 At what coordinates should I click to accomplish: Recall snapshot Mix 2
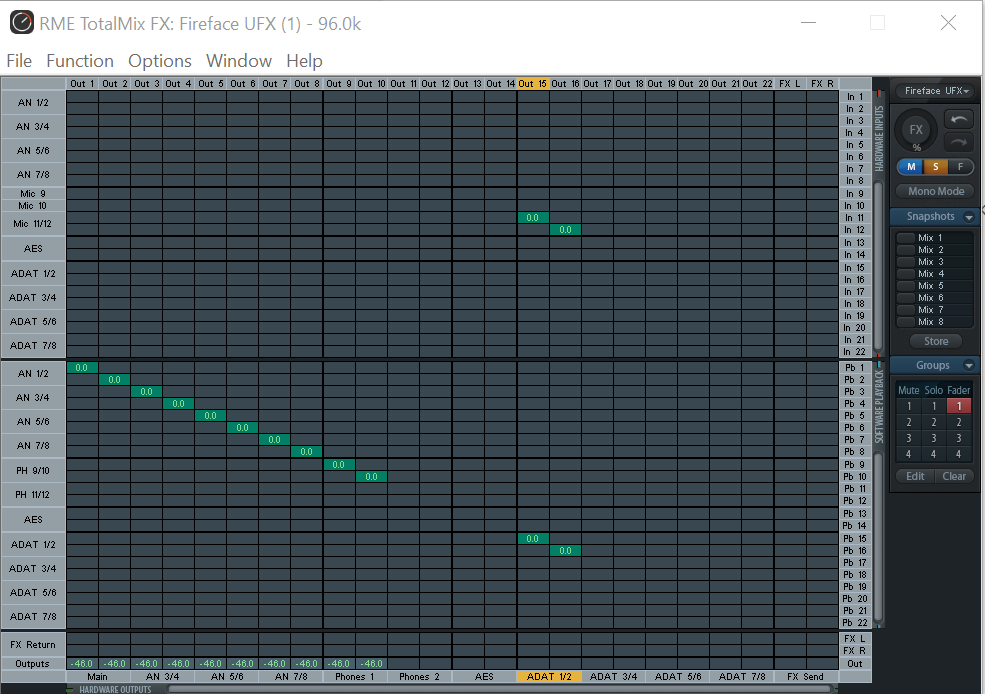tap(934, 249)
